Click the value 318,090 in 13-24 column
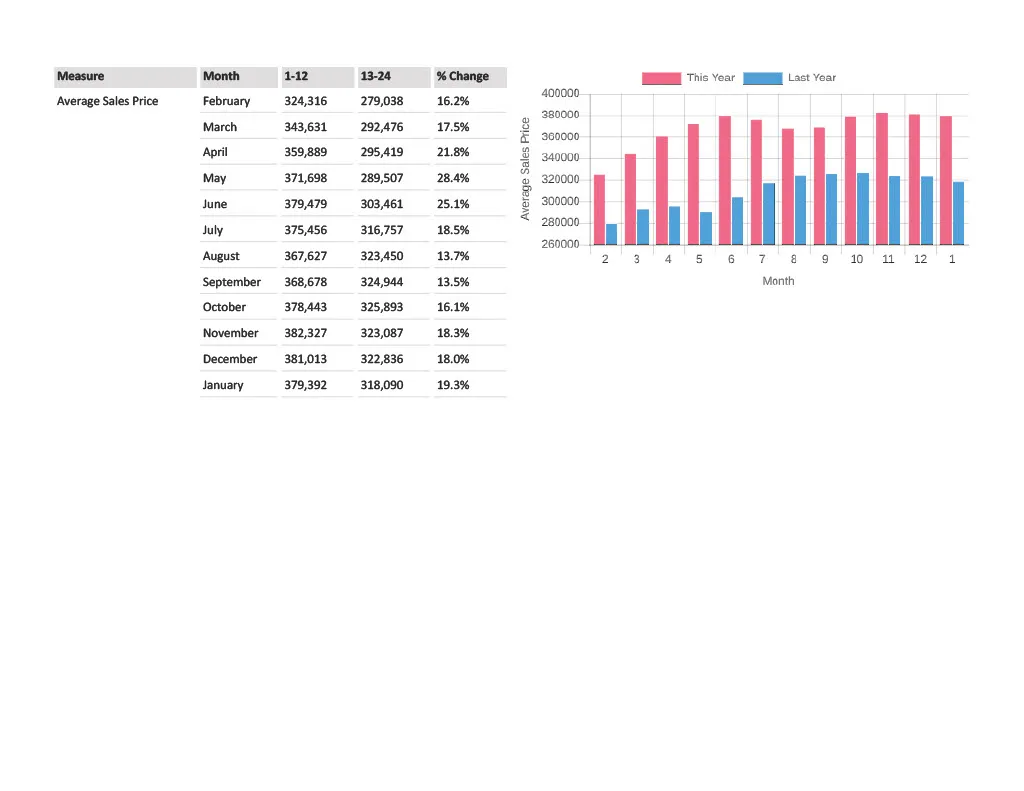1024x791 pixels. pos(382,385)
